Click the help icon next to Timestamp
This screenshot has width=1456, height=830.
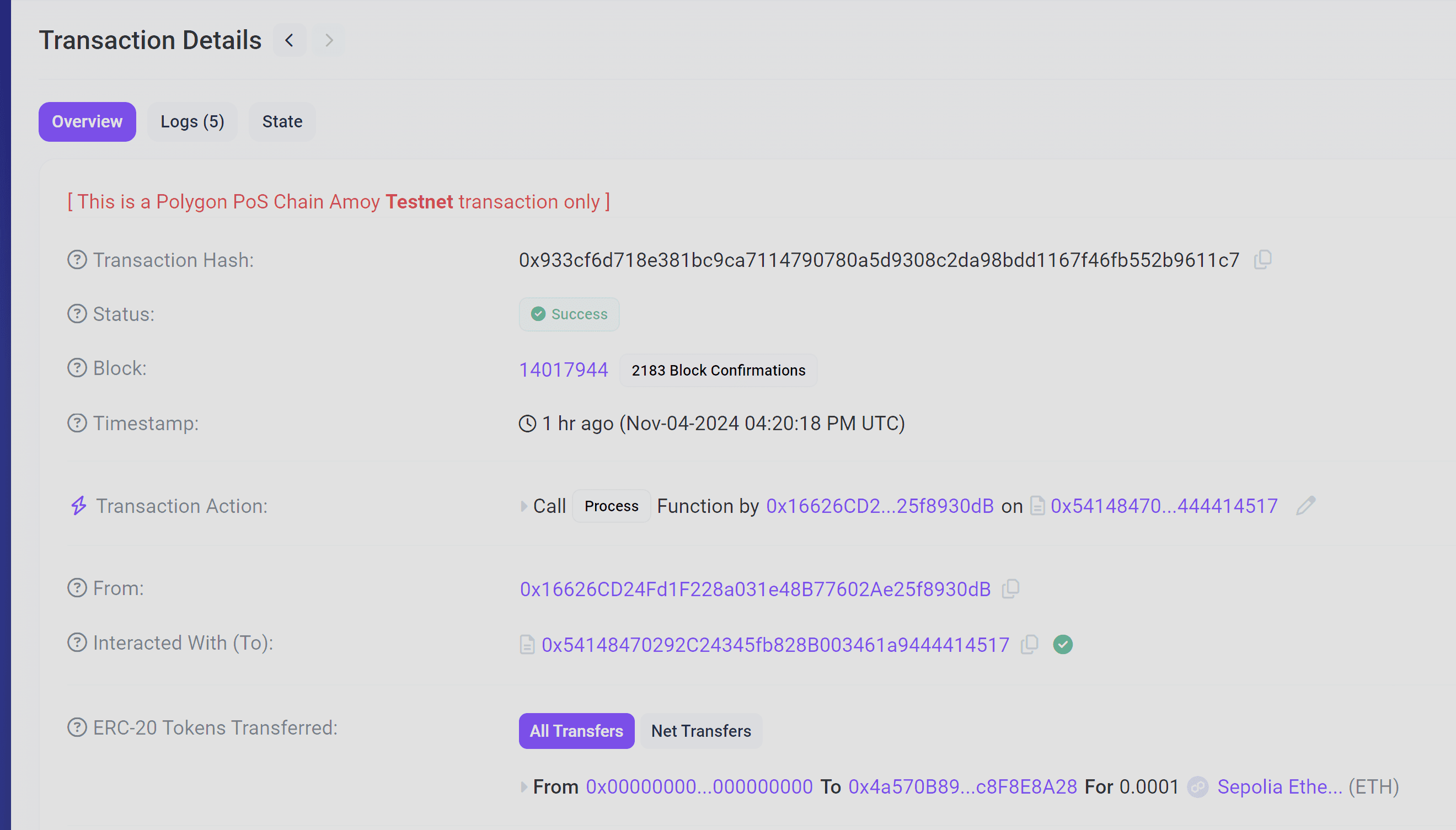tap(77, 424)
